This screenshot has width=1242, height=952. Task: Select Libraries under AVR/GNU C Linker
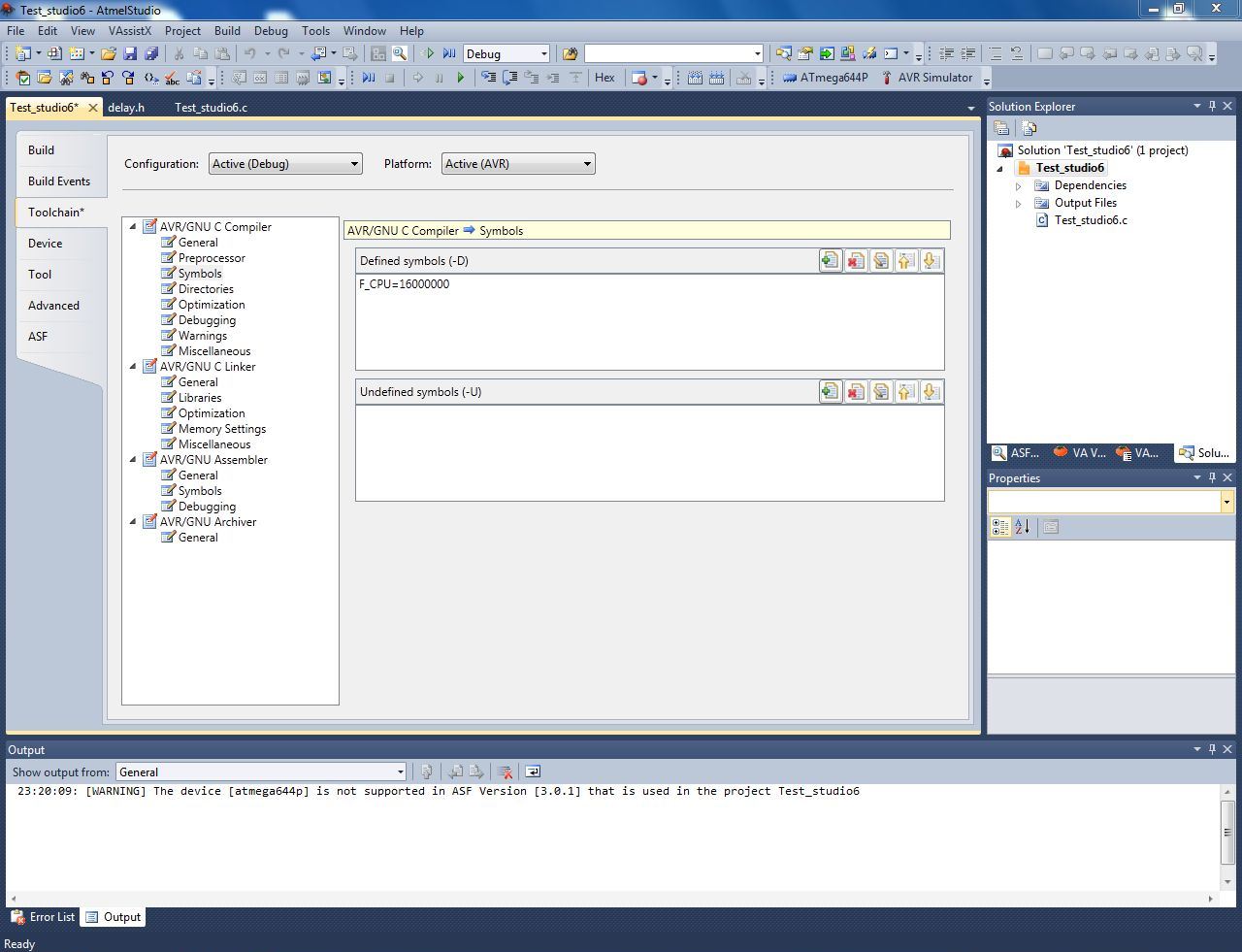point(200,398)
